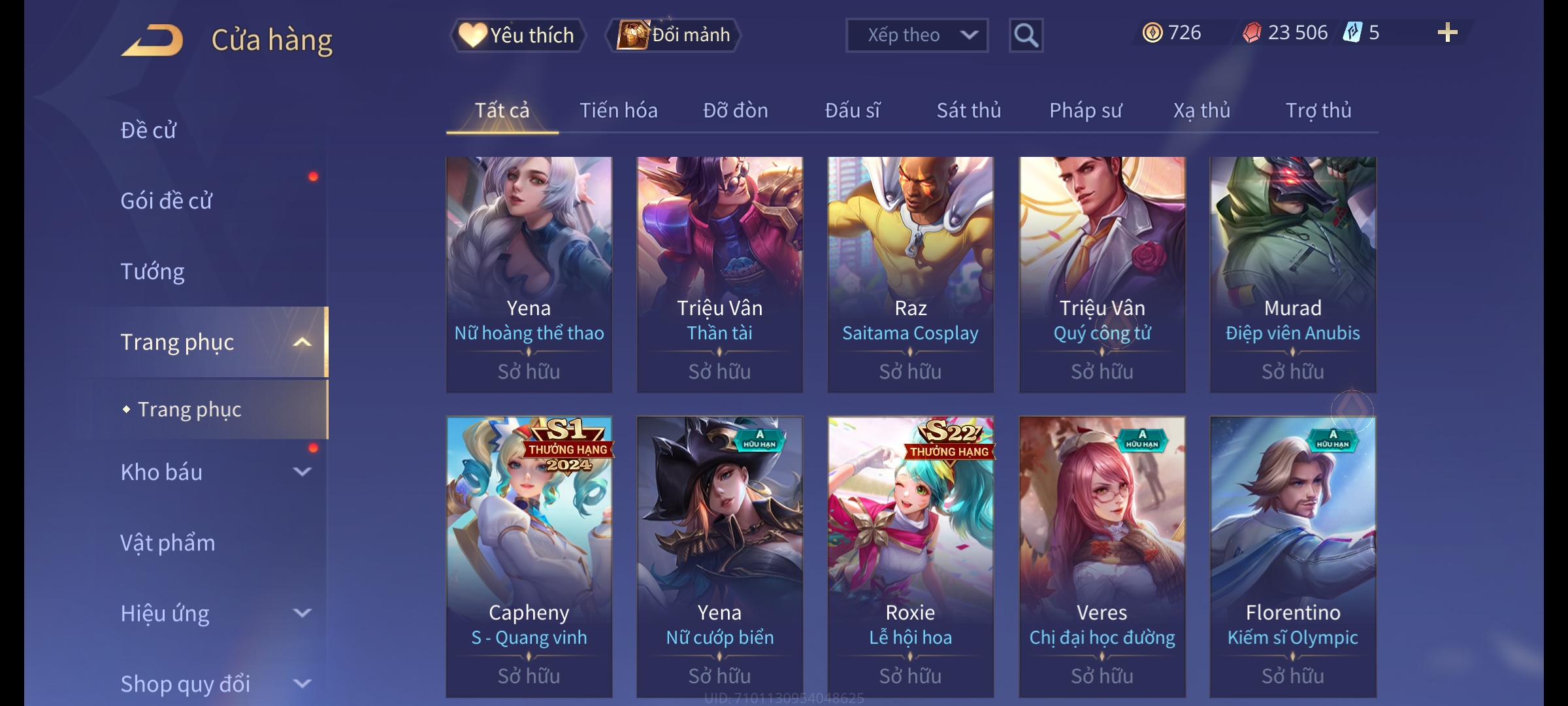Open Tướng in the sidebar
Viewport: 1568px width, 706px height.
pos(152,271)
